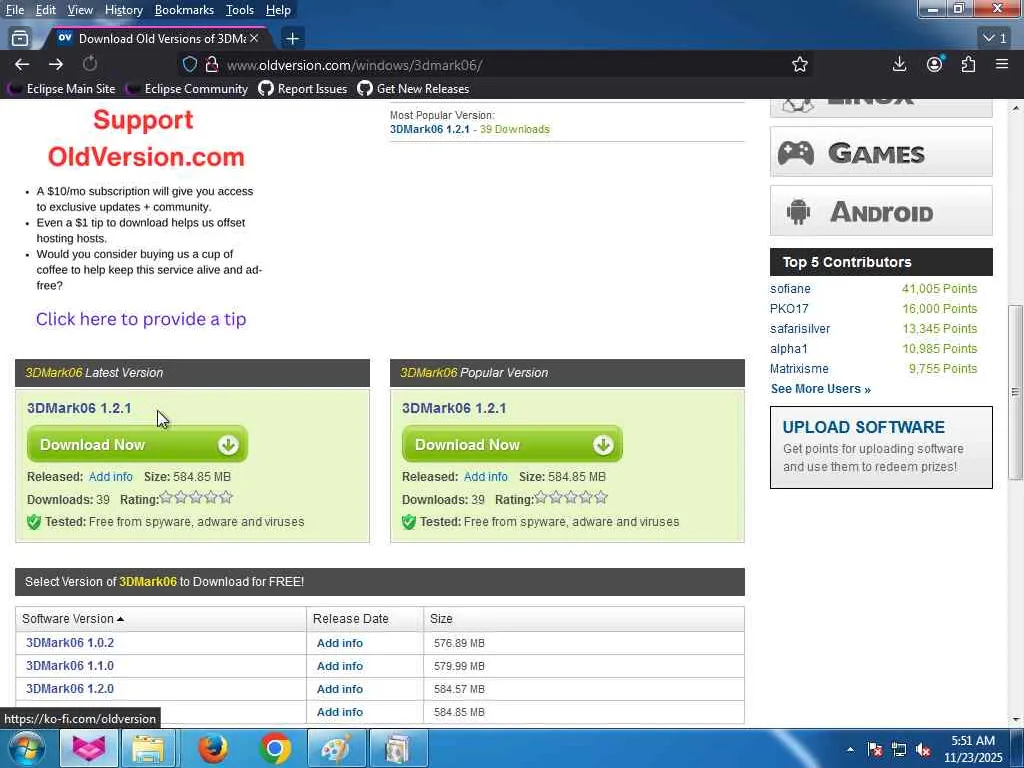
Task: Open the Help menu
Action: (278, 10)
